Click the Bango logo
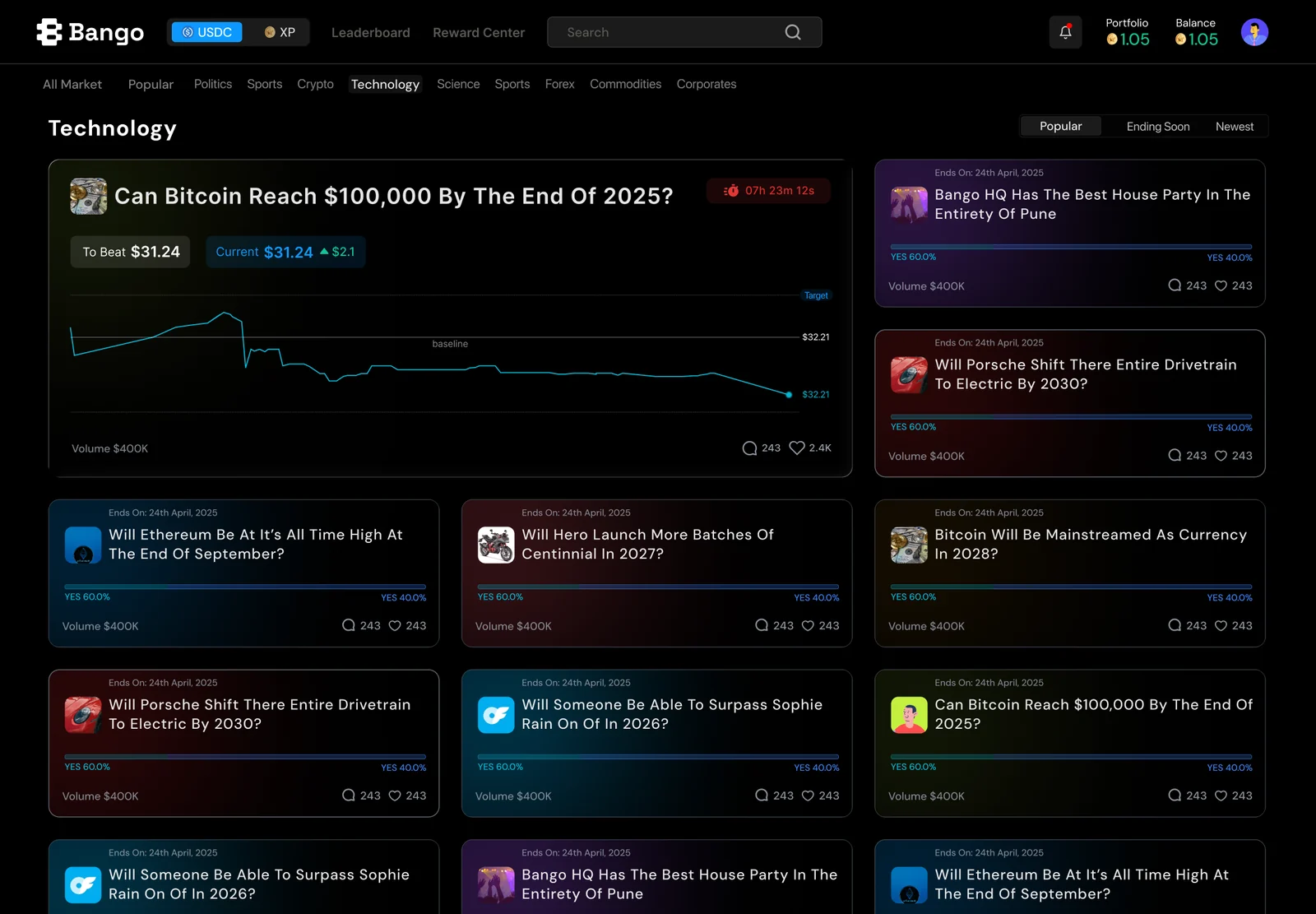1316x914 pixels. click(90, 32)
